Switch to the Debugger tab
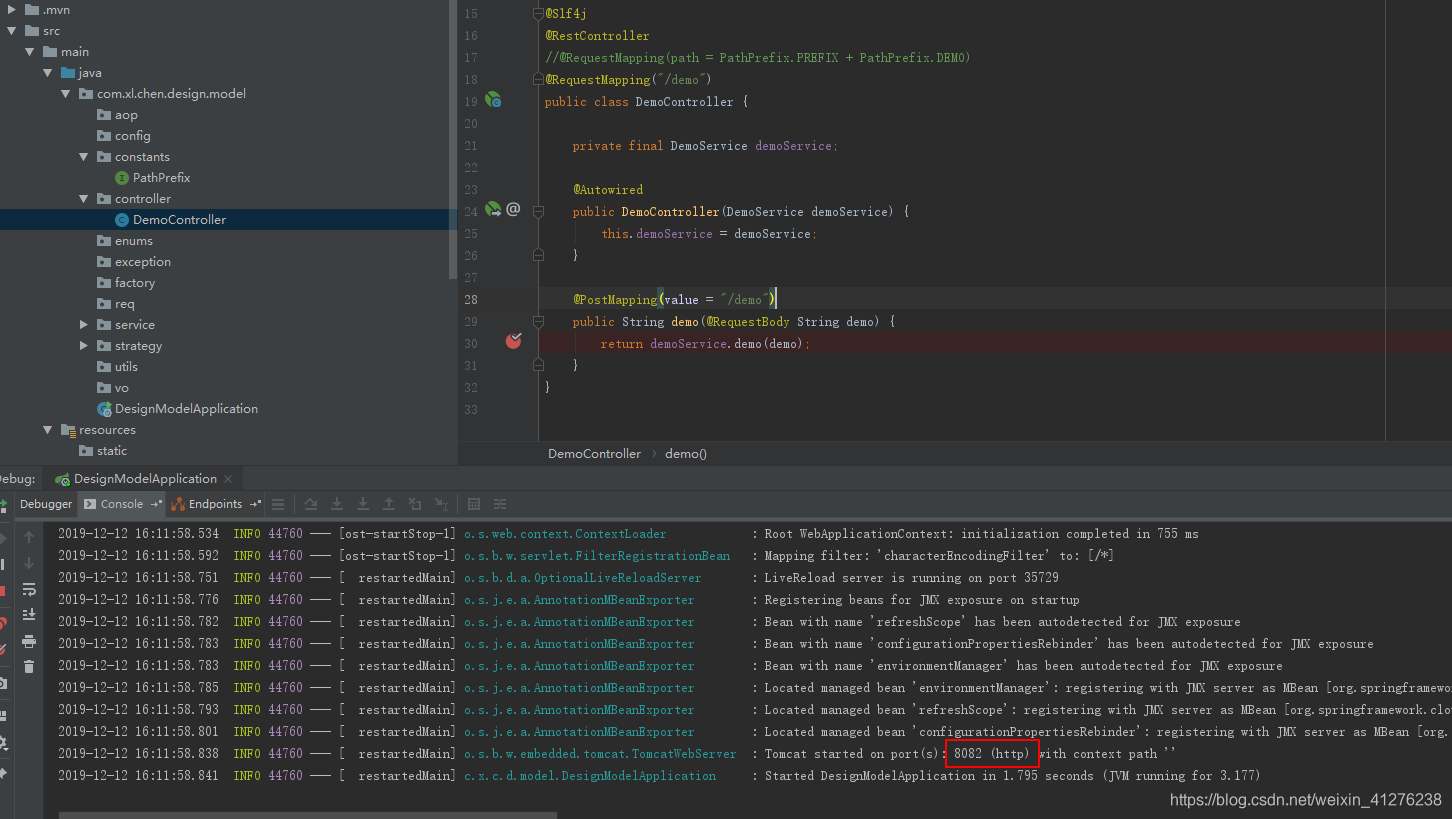Screen dimensions: 1452x819 (x=46, y=504)
